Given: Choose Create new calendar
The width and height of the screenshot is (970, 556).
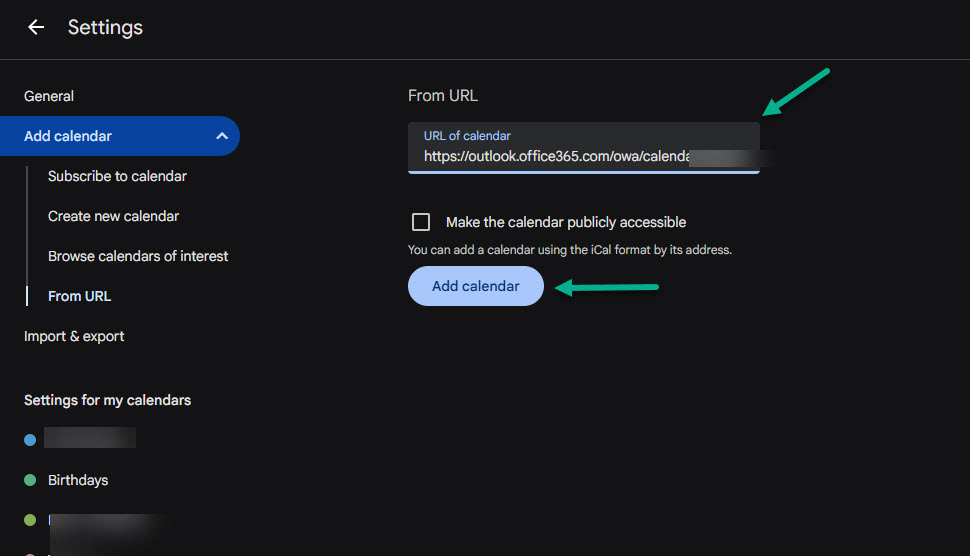Looking at the screenshot, I should [113, 216].
